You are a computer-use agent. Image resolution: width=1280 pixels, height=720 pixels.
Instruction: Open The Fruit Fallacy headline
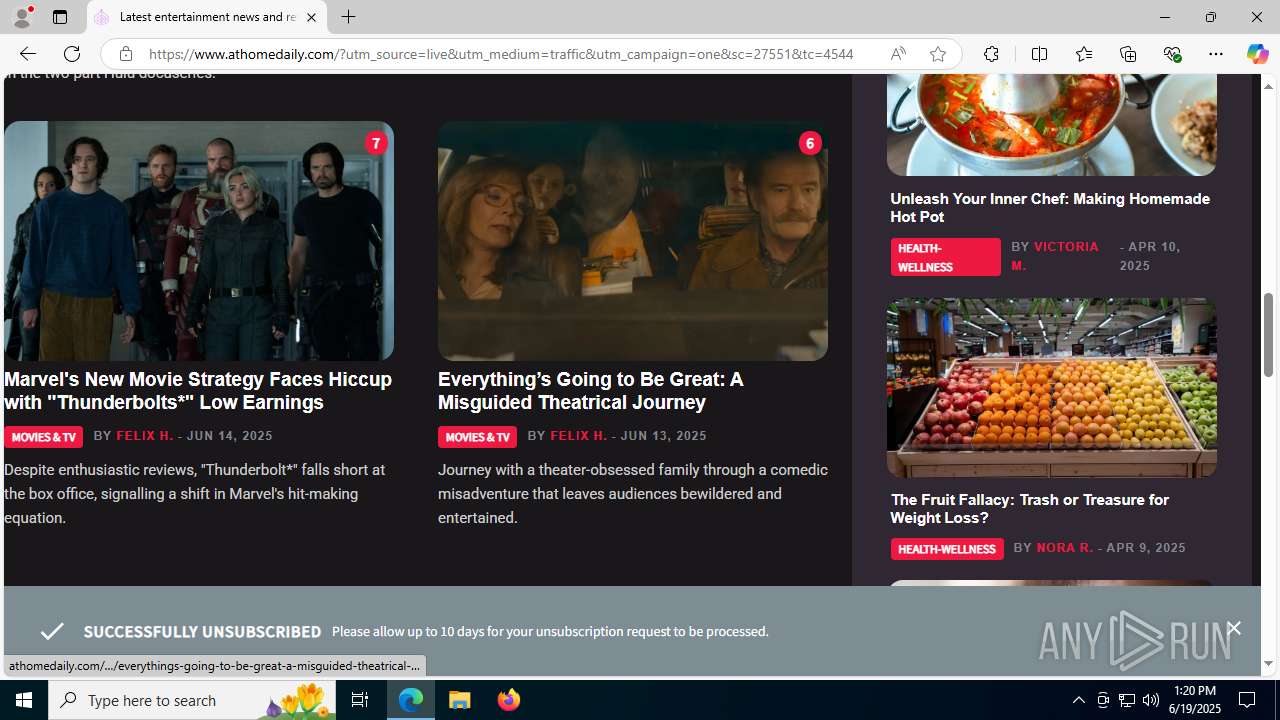coord(1029,509)
